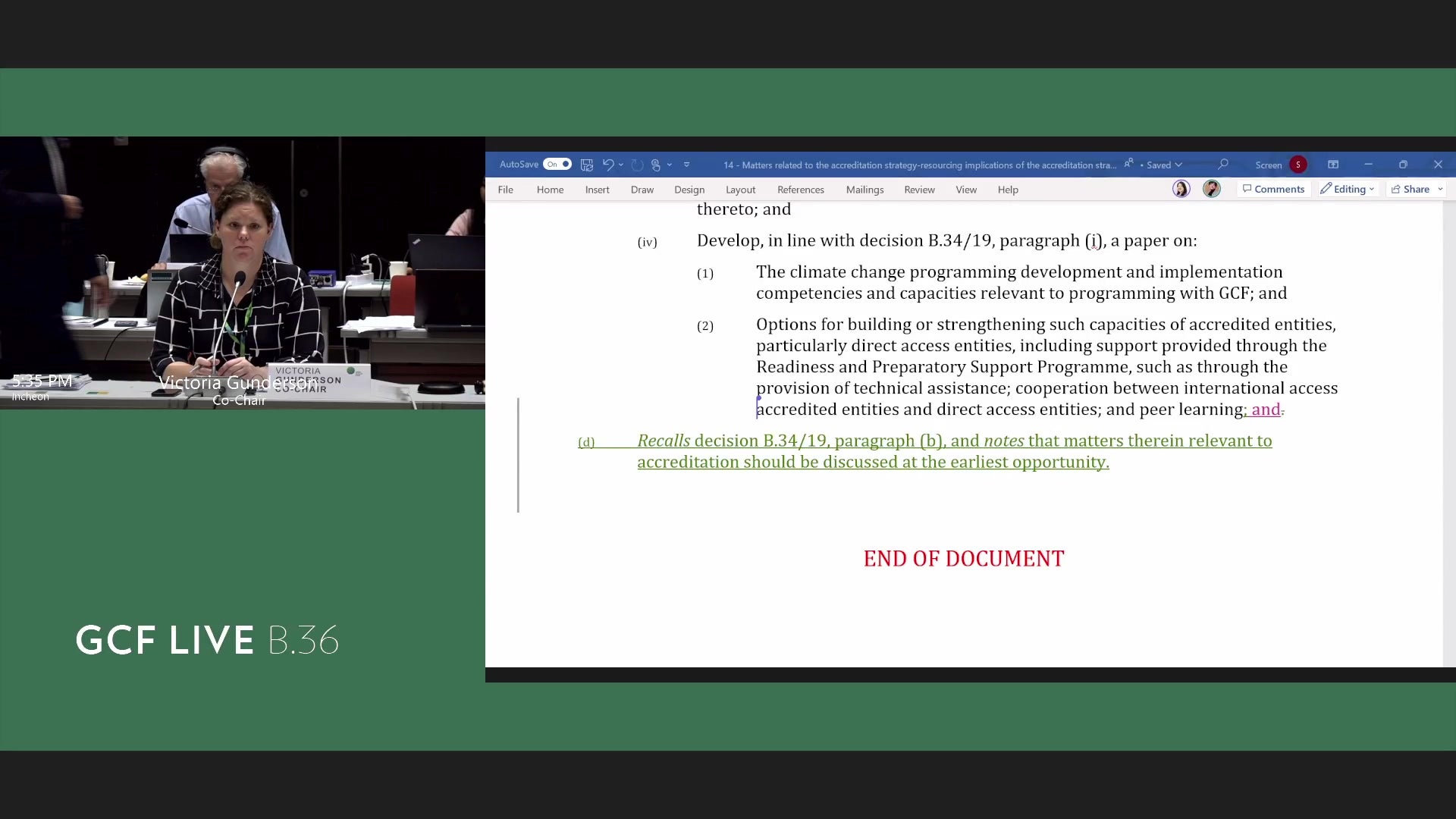The height and width of the screenshot is (819, 1456).
Task: Click the Save icon in title bar
Action: pos(586,165)
